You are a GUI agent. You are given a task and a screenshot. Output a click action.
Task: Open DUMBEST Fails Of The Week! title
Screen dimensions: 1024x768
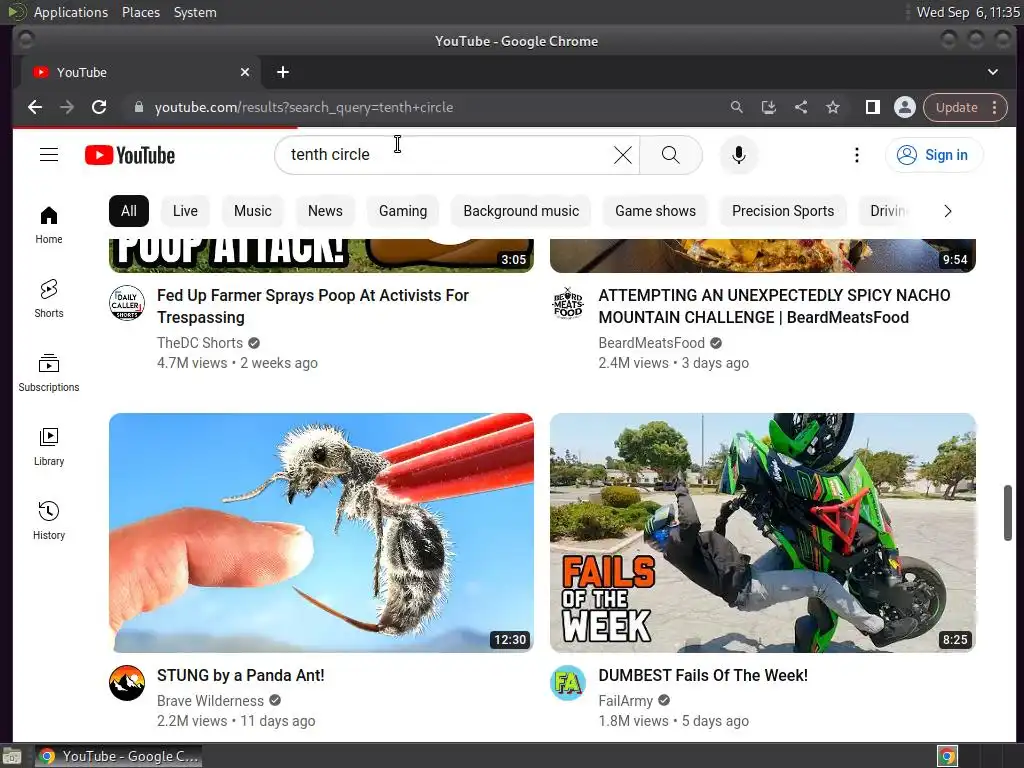(x=703, y=675)
